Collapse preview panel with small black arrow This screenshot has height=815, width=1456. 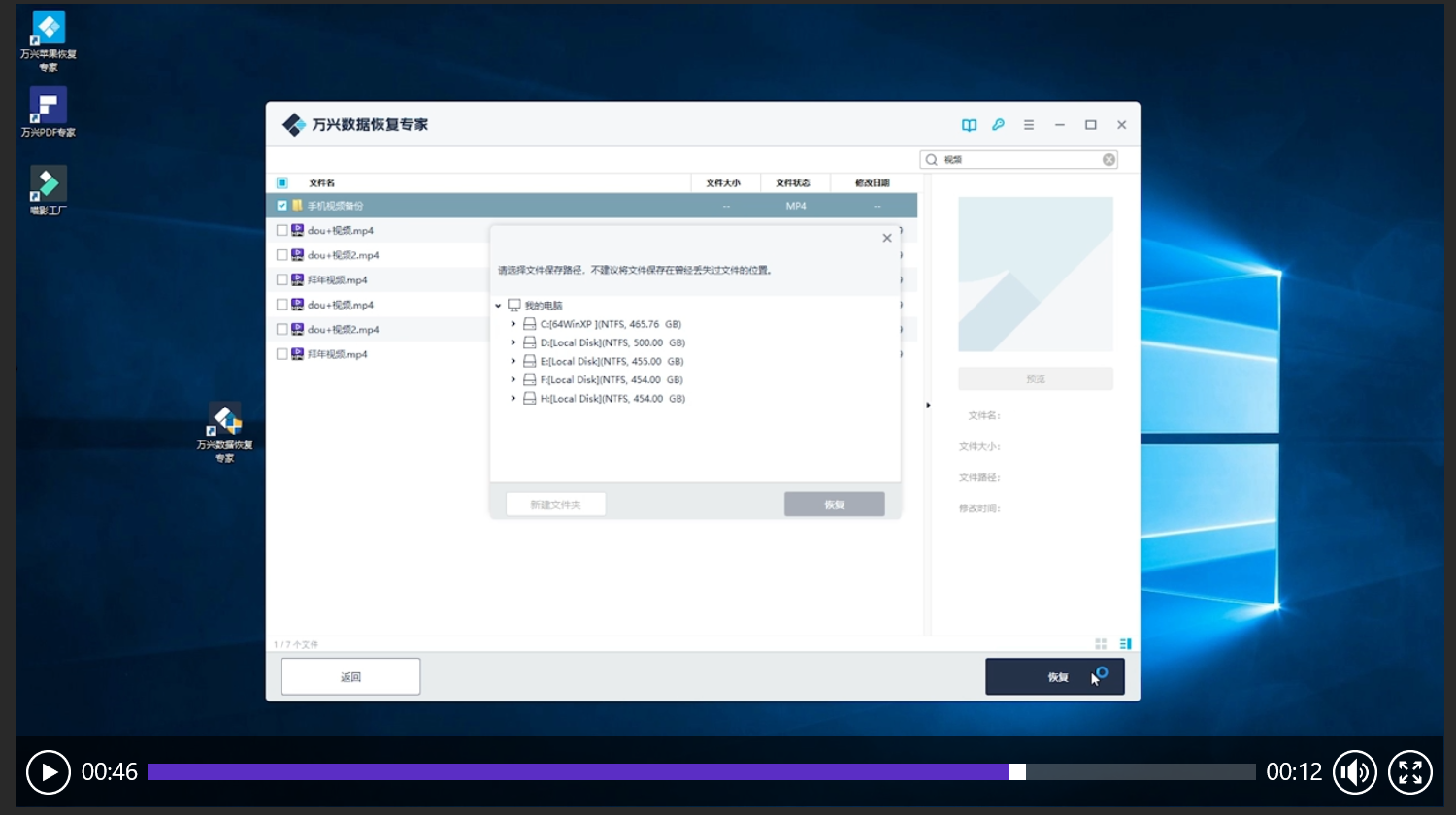[928, 405]
